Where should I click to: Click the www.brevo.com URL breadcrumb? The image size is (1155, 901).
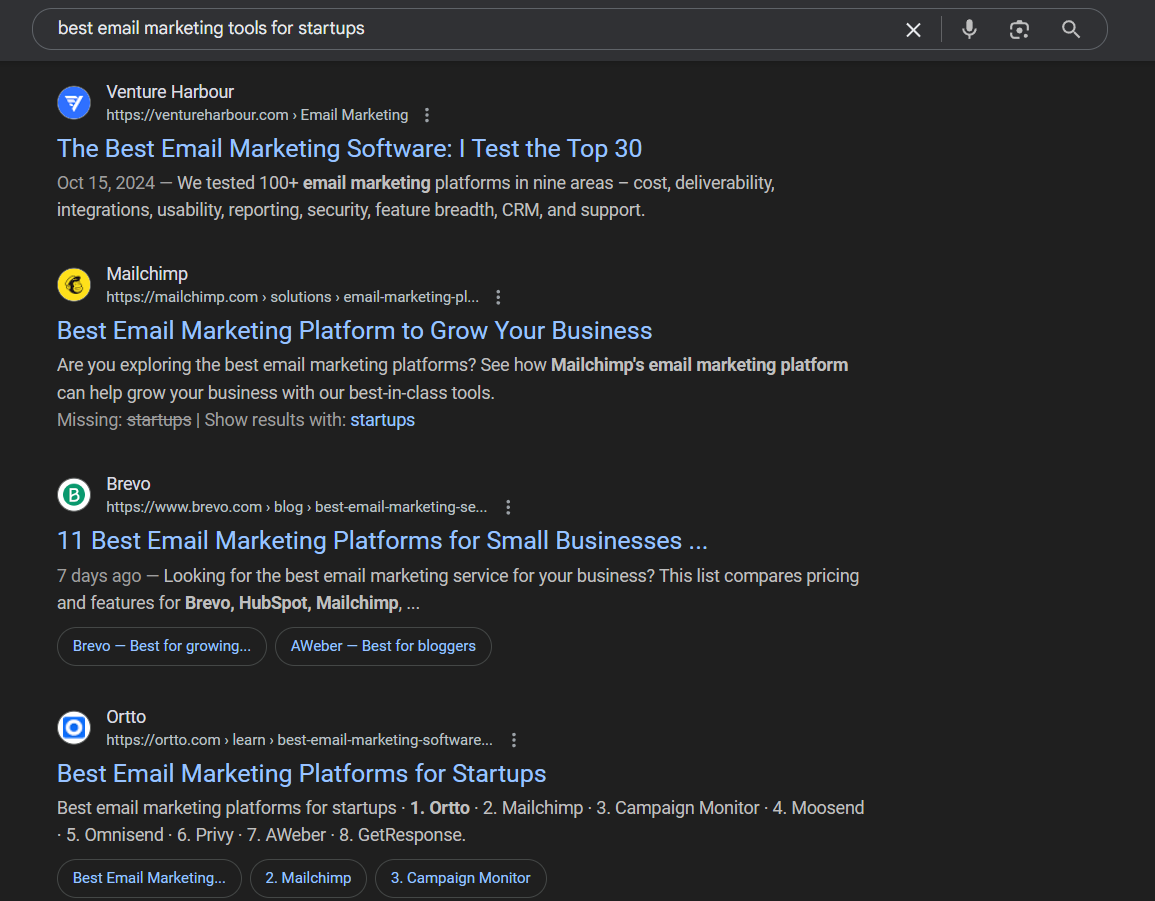pyautogui.click(x=296, y=507)
